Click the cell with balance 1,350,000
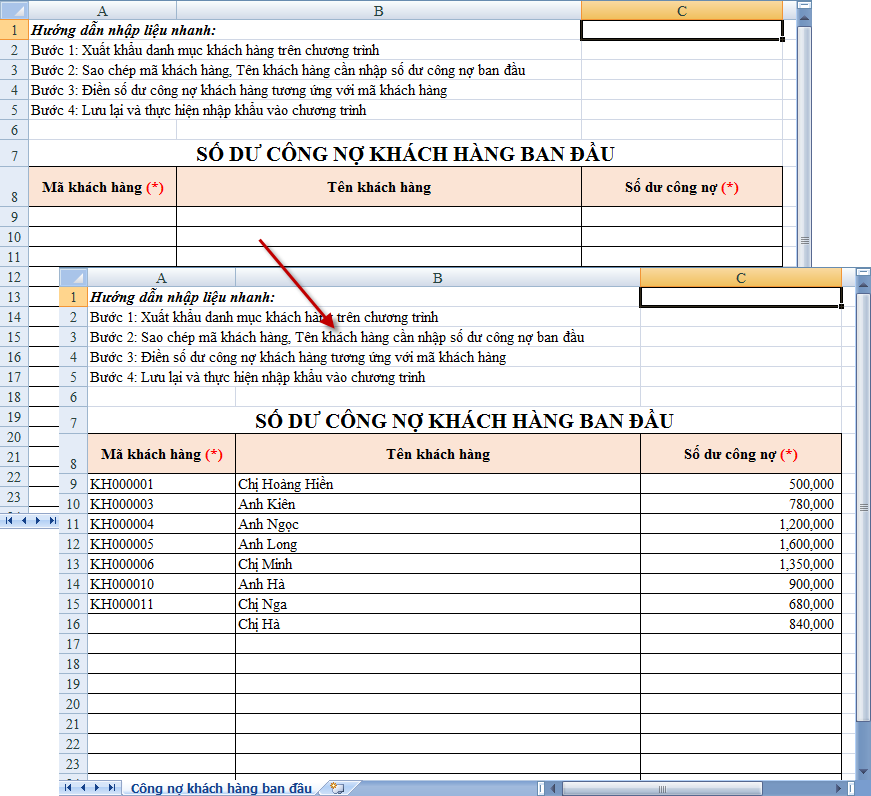This screenshot has height=796, width=871. 740,564
